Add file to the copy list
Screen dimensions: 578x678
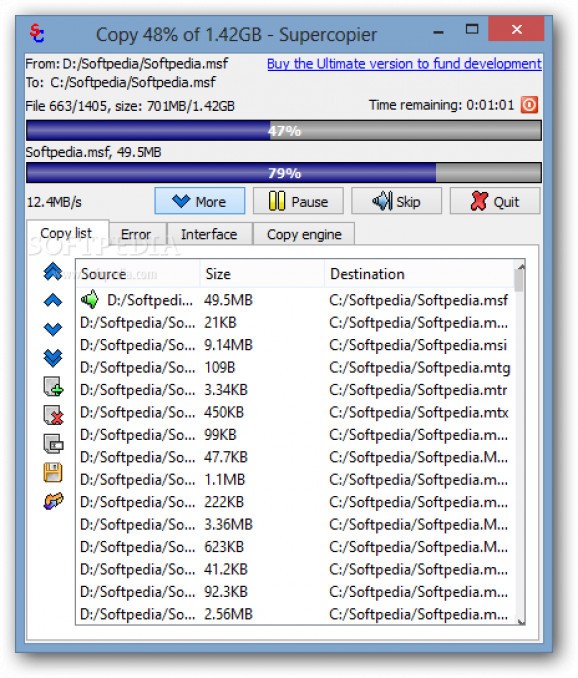point(53,386)
